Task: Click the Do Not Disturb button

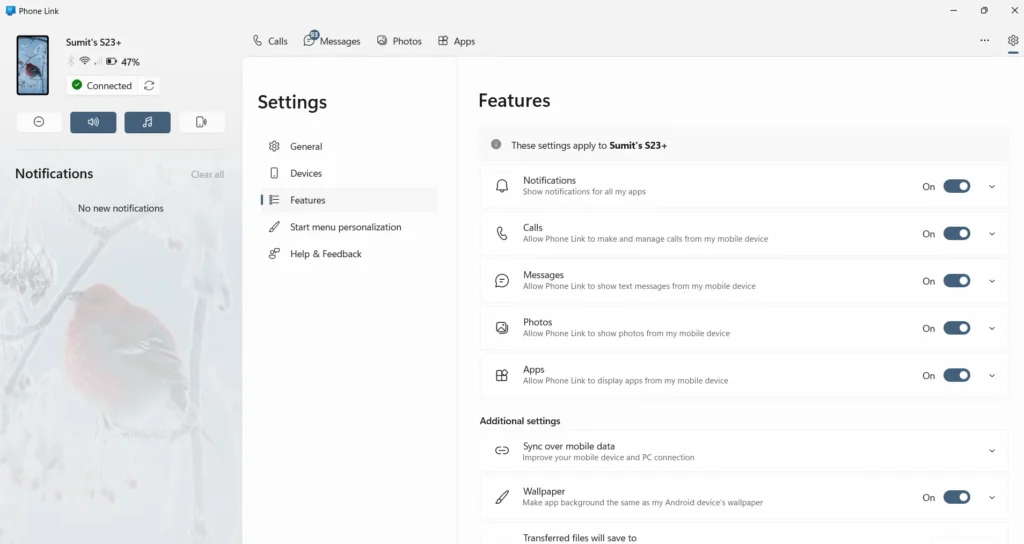Action: click(39, 122)
